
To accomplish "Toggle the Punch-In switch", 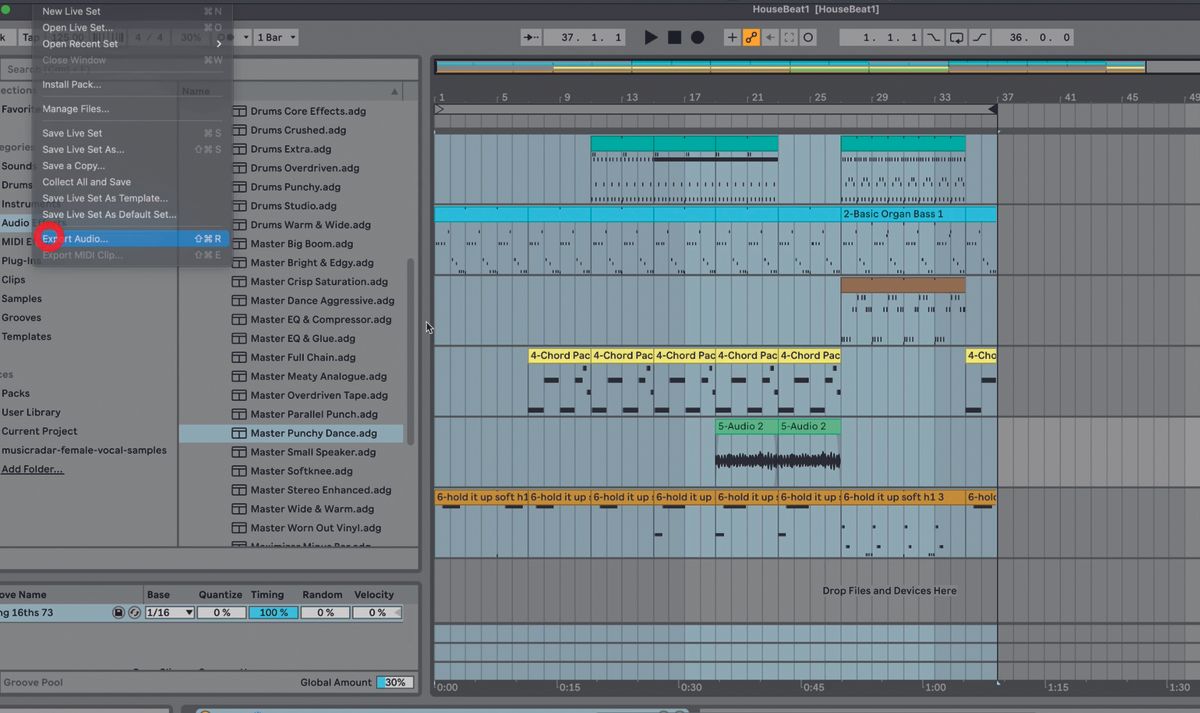I will point(934,37).
